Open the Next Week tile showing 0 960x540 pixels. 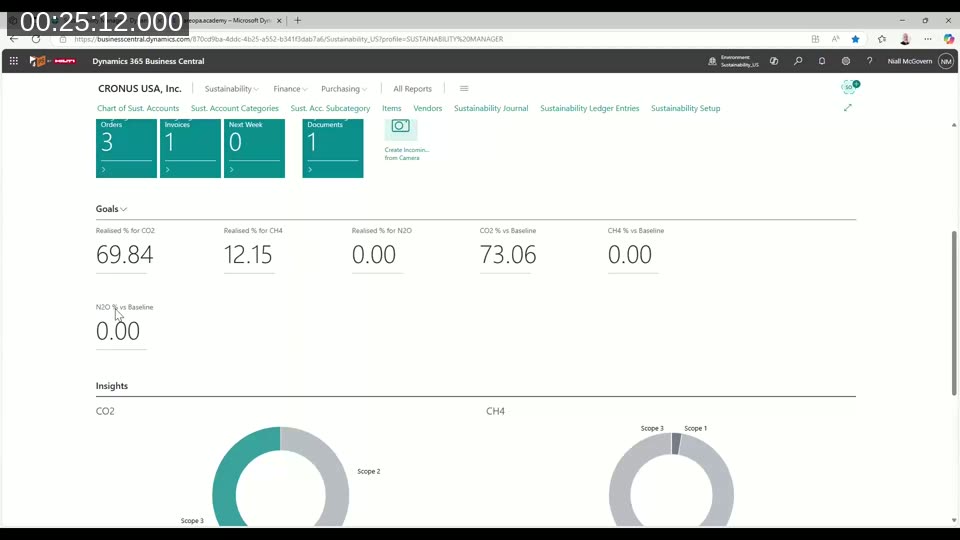(254, 148)
